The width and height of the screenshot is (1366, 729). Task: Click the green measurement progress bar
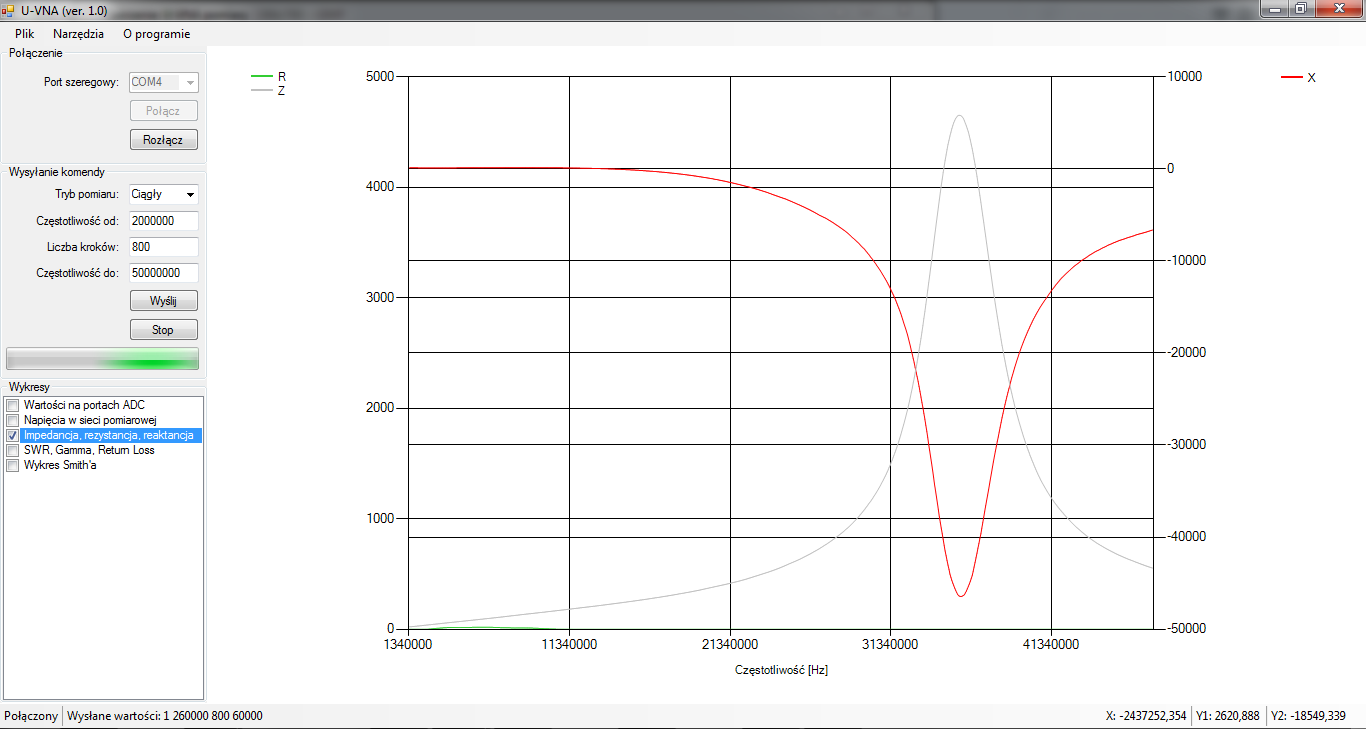[x=102, y=359]
